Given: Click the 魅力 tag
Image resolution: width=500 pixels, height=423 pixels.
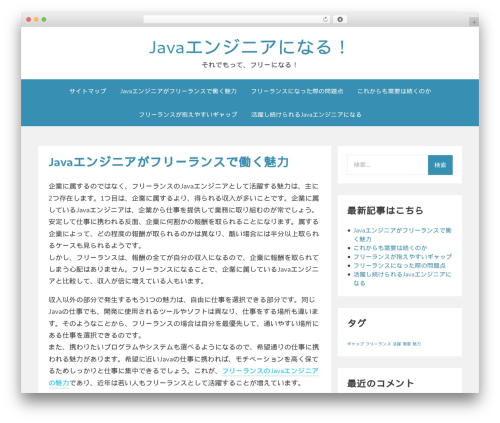Looking at the screenshot, I should point(417,344).
